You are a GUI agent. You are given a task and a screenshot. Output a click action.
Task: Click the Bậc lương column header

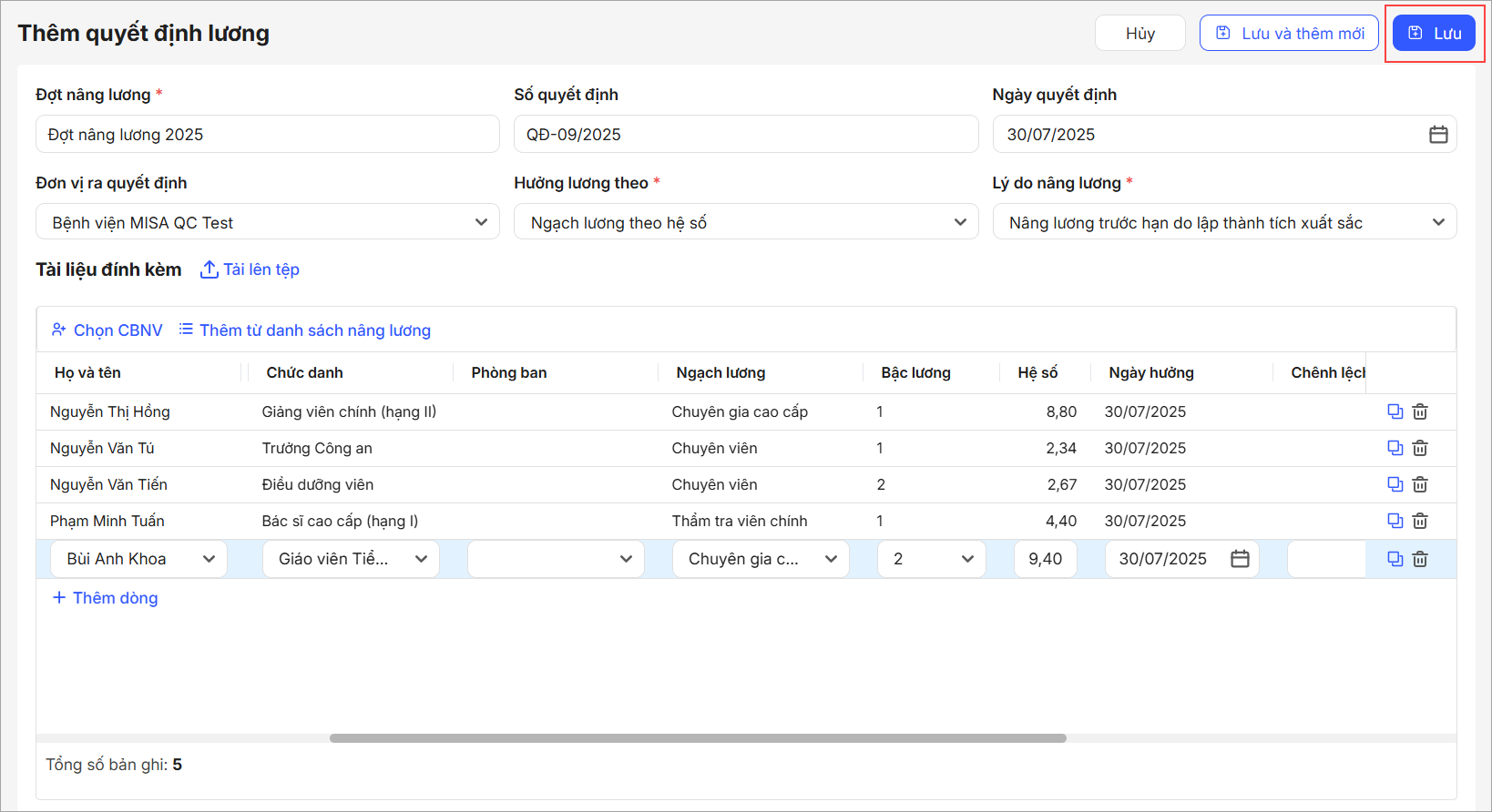[915, 372]
